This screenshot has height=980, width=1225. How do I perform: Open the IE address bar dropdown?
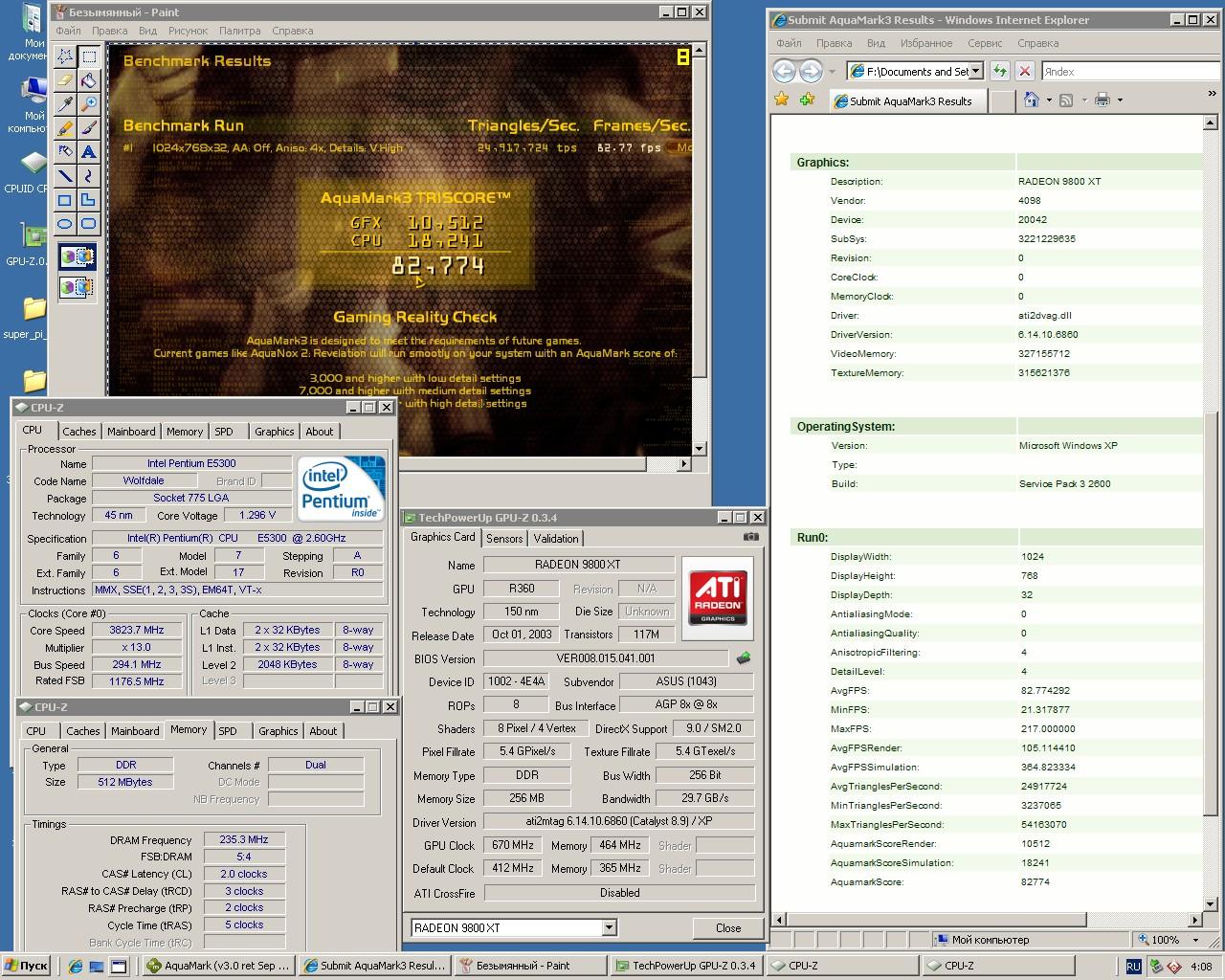point(975,71)
